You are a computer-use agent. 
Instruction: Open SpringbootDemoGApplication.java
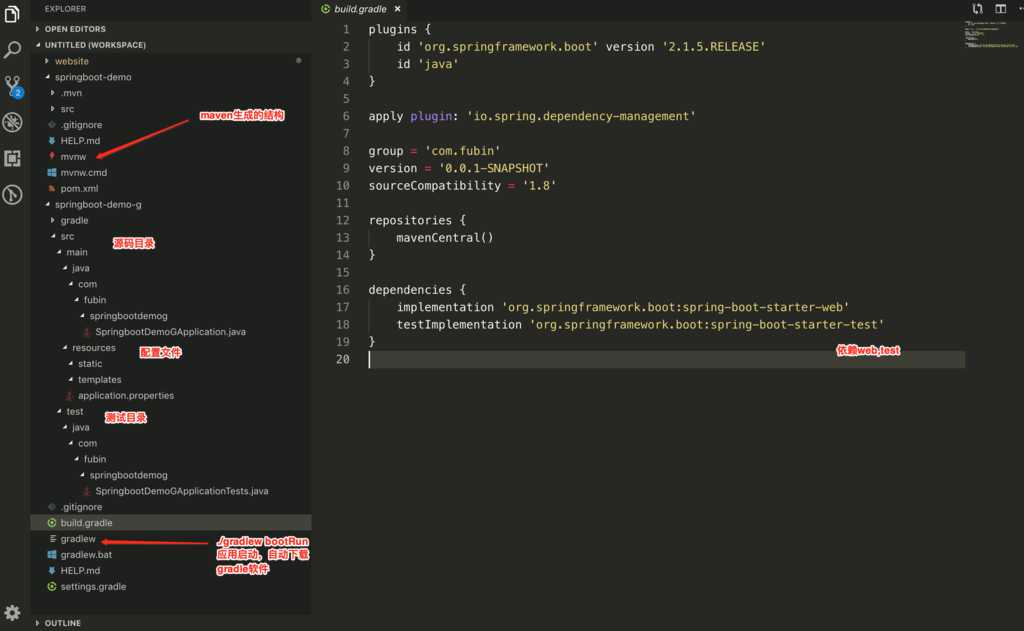(171, 332)
